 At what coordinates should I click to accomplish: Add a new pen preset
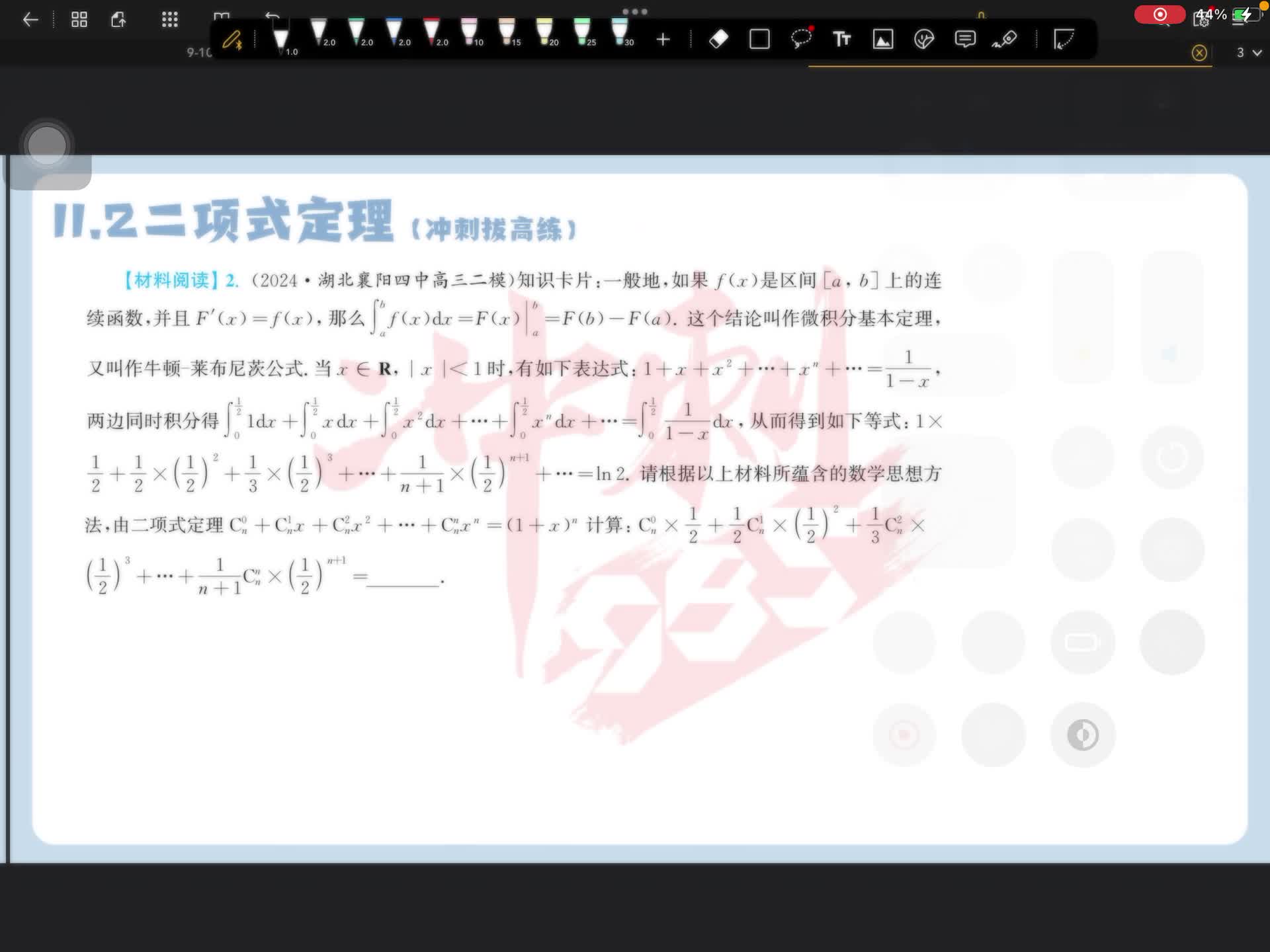click(663, 40)
